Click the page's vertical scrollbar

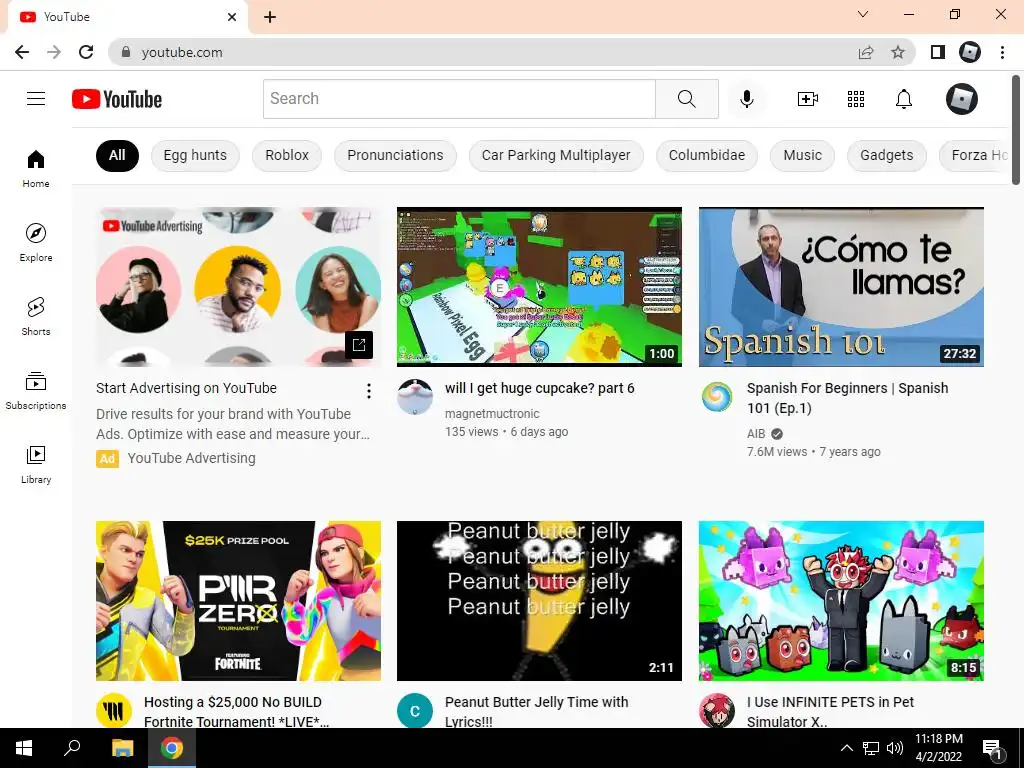[1016, 130]
